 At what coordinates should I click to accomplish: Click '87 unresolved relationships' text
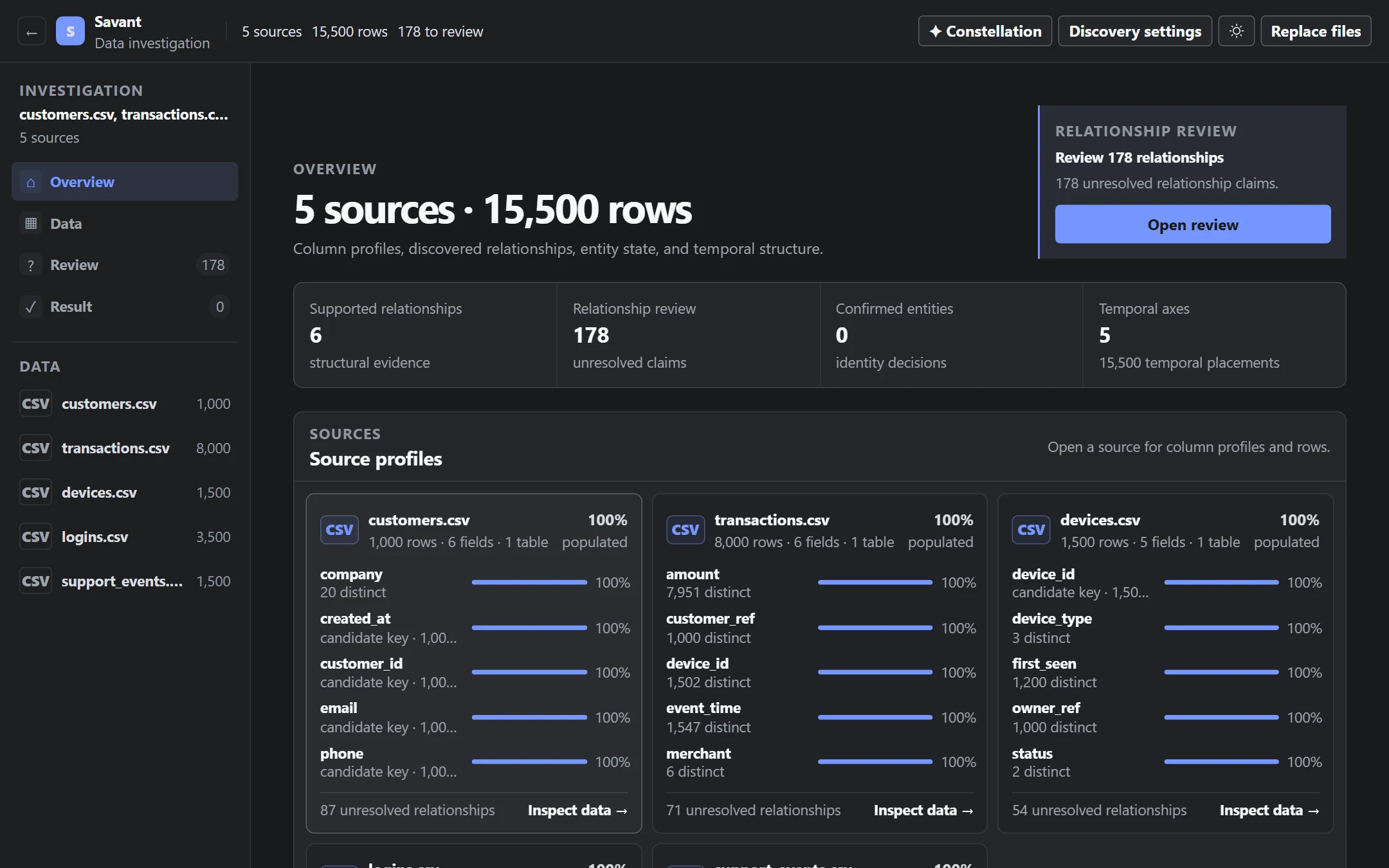tap(407, 810)
